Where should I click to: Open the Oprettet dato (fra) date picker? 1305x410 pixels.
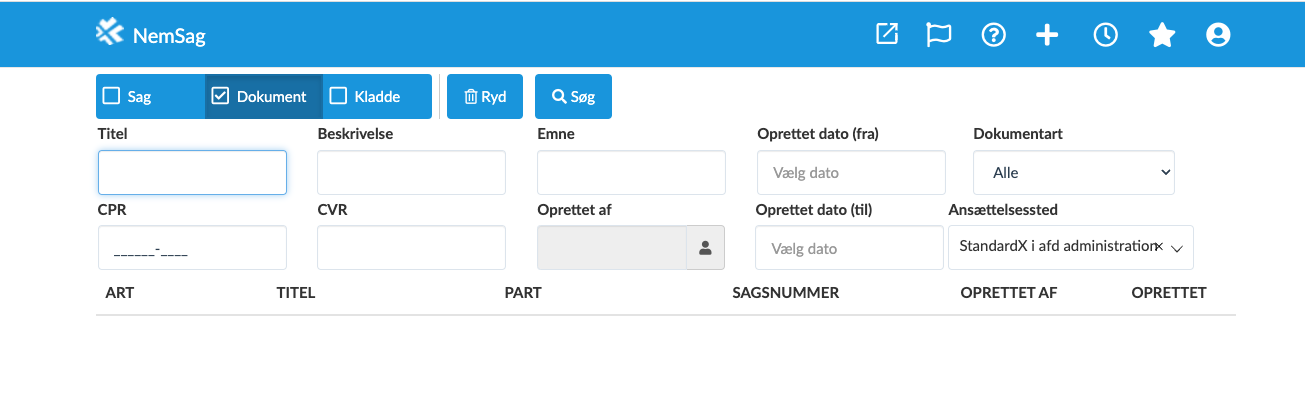(x=850, y=173)
